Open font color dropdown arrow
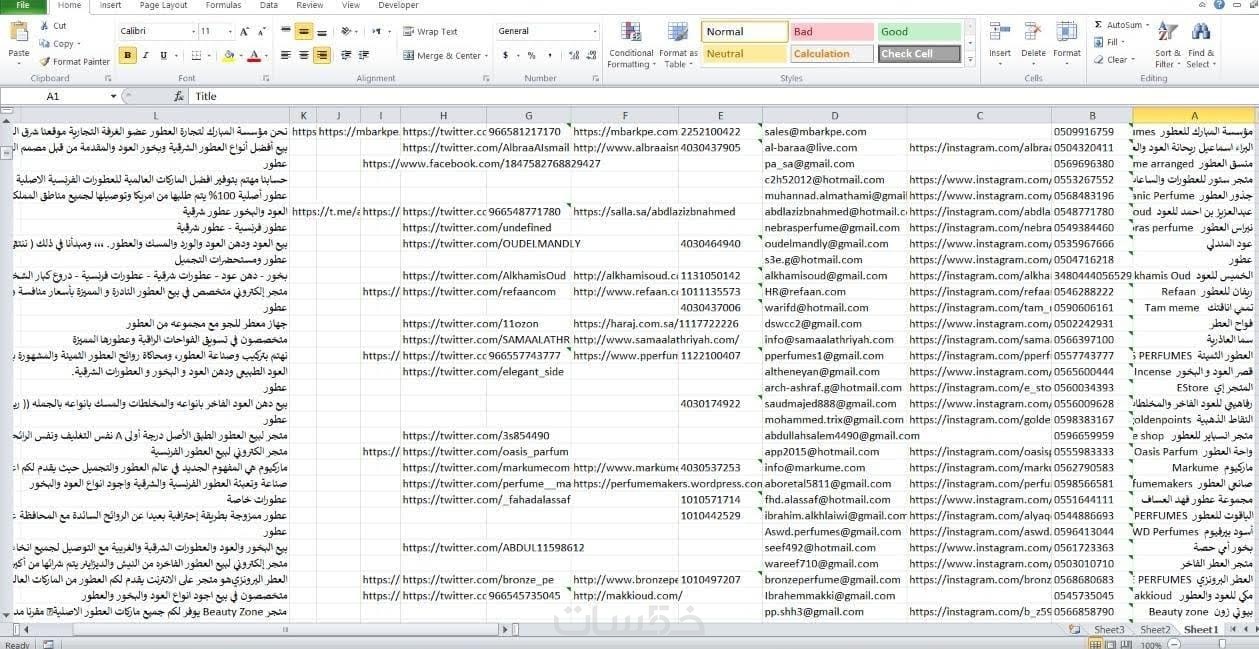Image resolution: width=1259 pixels, height=649 pixels. click(265, 56)
